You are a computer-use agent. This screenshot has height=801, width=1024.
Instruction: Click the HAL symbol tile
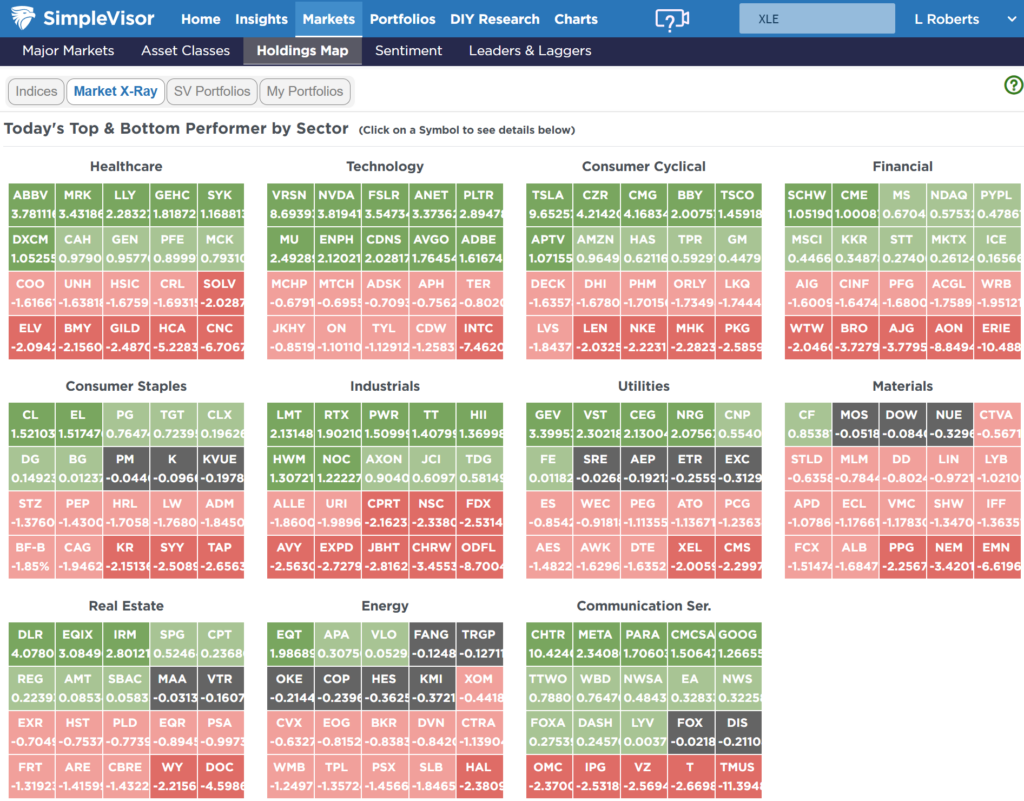click(479, 777)
